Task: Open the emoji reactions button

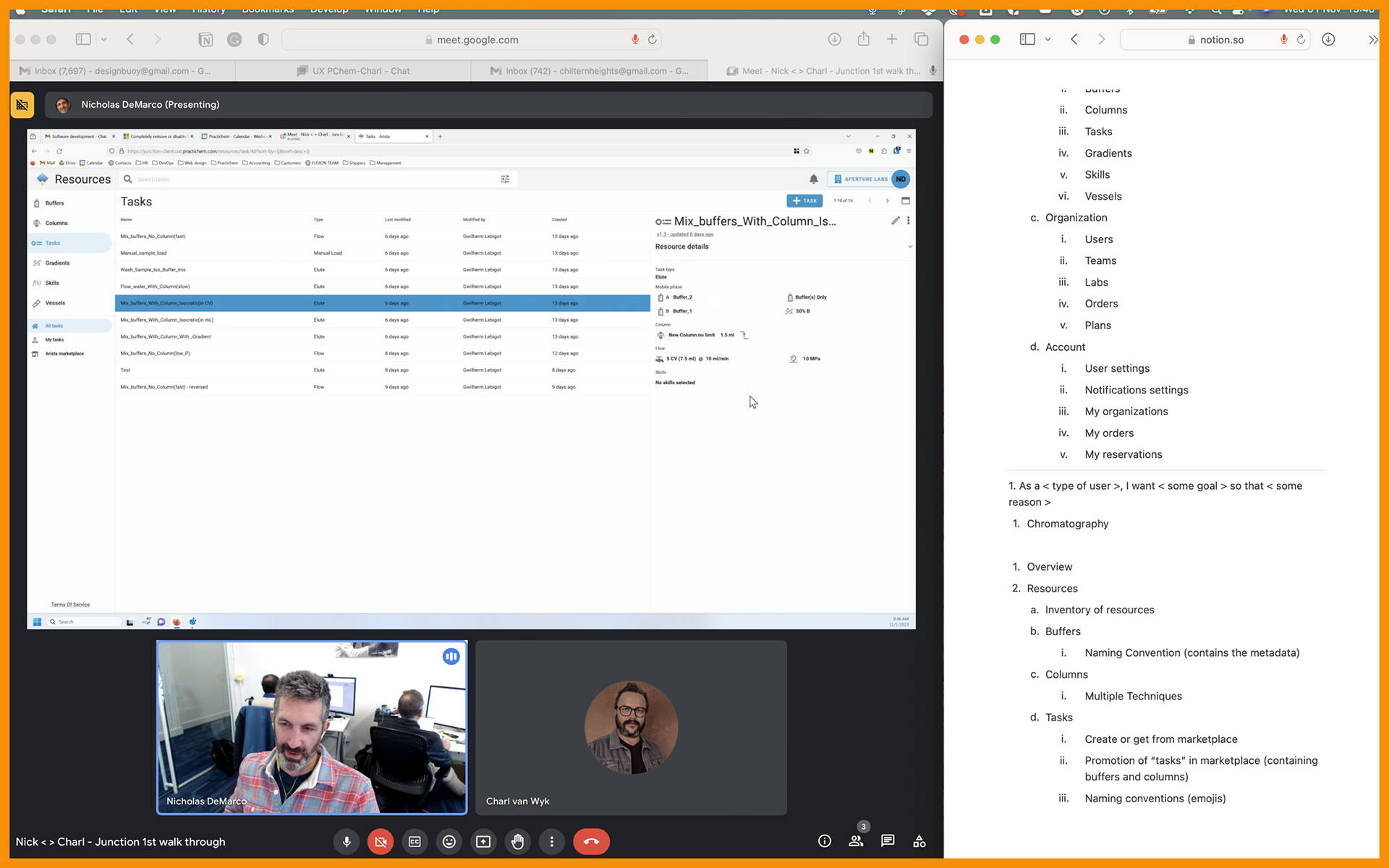Action: point(449,841)
